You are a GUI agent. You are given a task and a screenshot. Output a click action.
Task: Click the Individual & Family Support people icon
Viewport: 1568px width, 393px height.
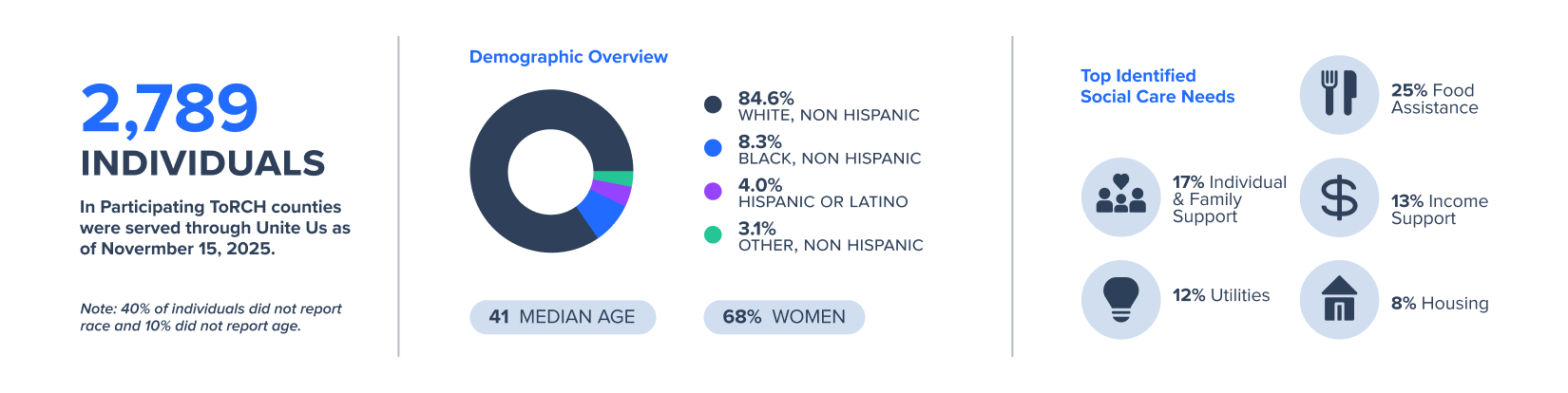coord(1121,196)
